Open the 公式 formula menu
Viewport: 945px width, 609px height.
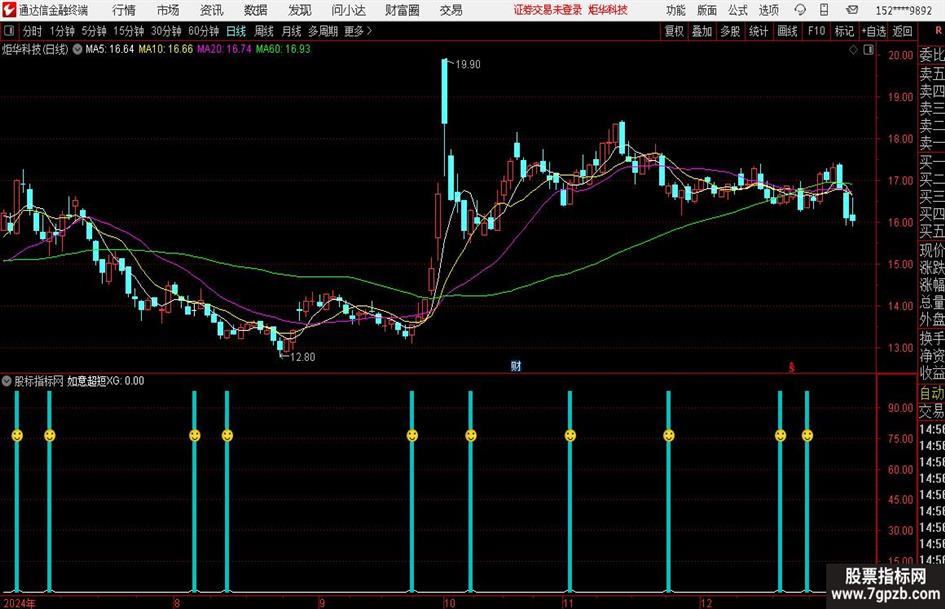pyautogui.click(x=737, y=10)
